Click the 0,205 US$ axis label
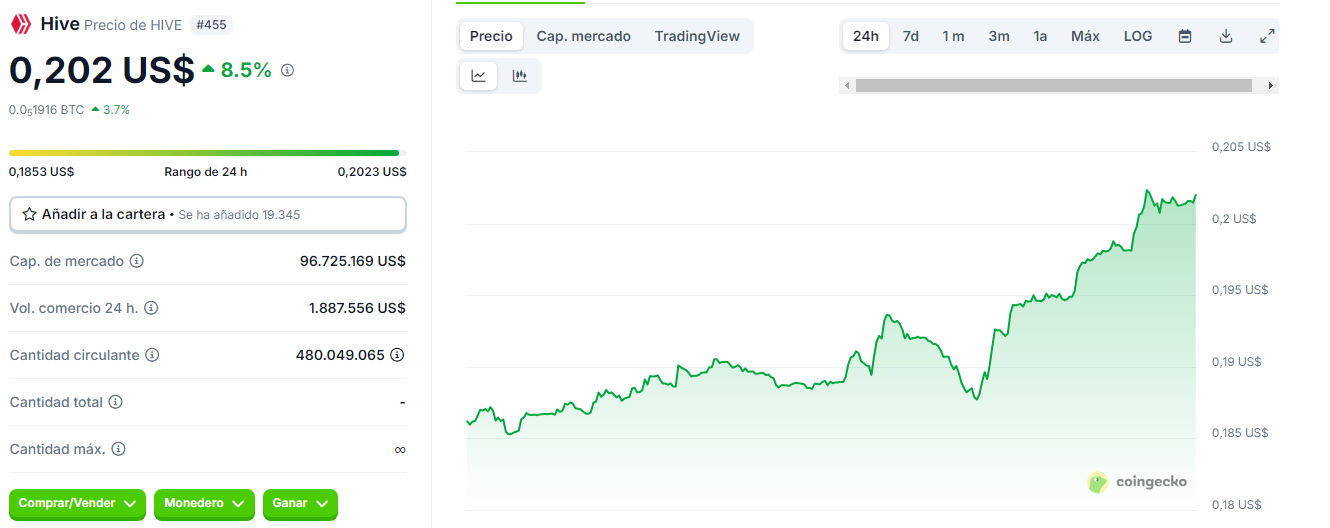The image size is (1330, 528). [x=1241, y=147]
